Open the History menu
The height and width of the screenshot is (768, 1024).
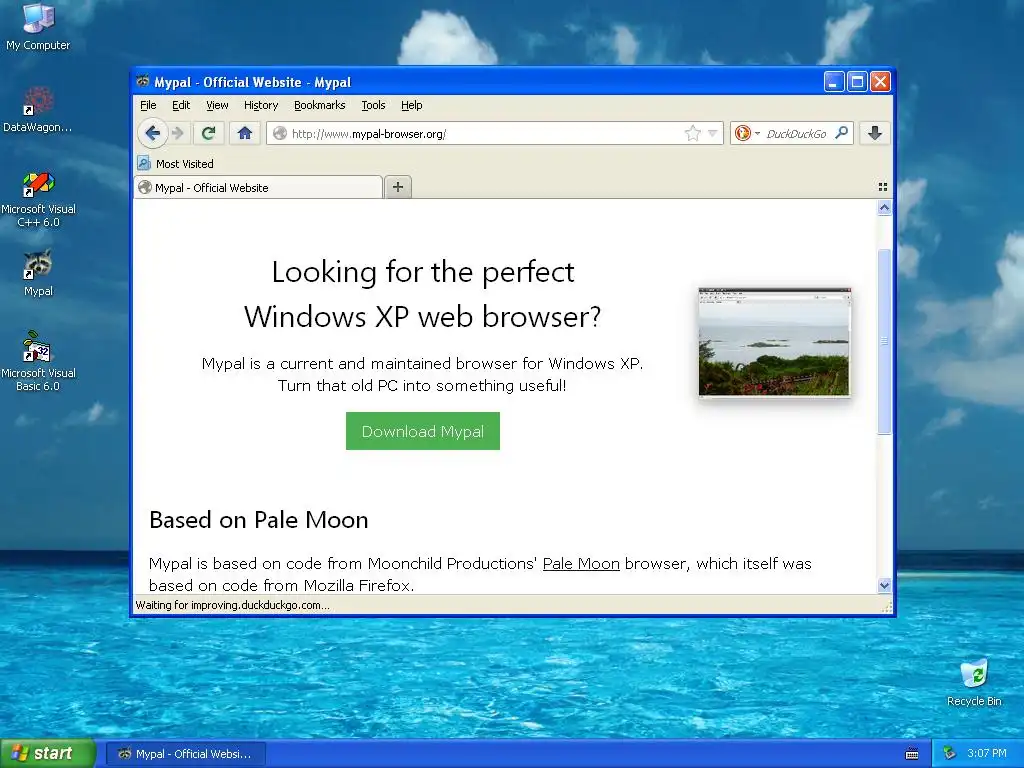[x=261, y=105]
